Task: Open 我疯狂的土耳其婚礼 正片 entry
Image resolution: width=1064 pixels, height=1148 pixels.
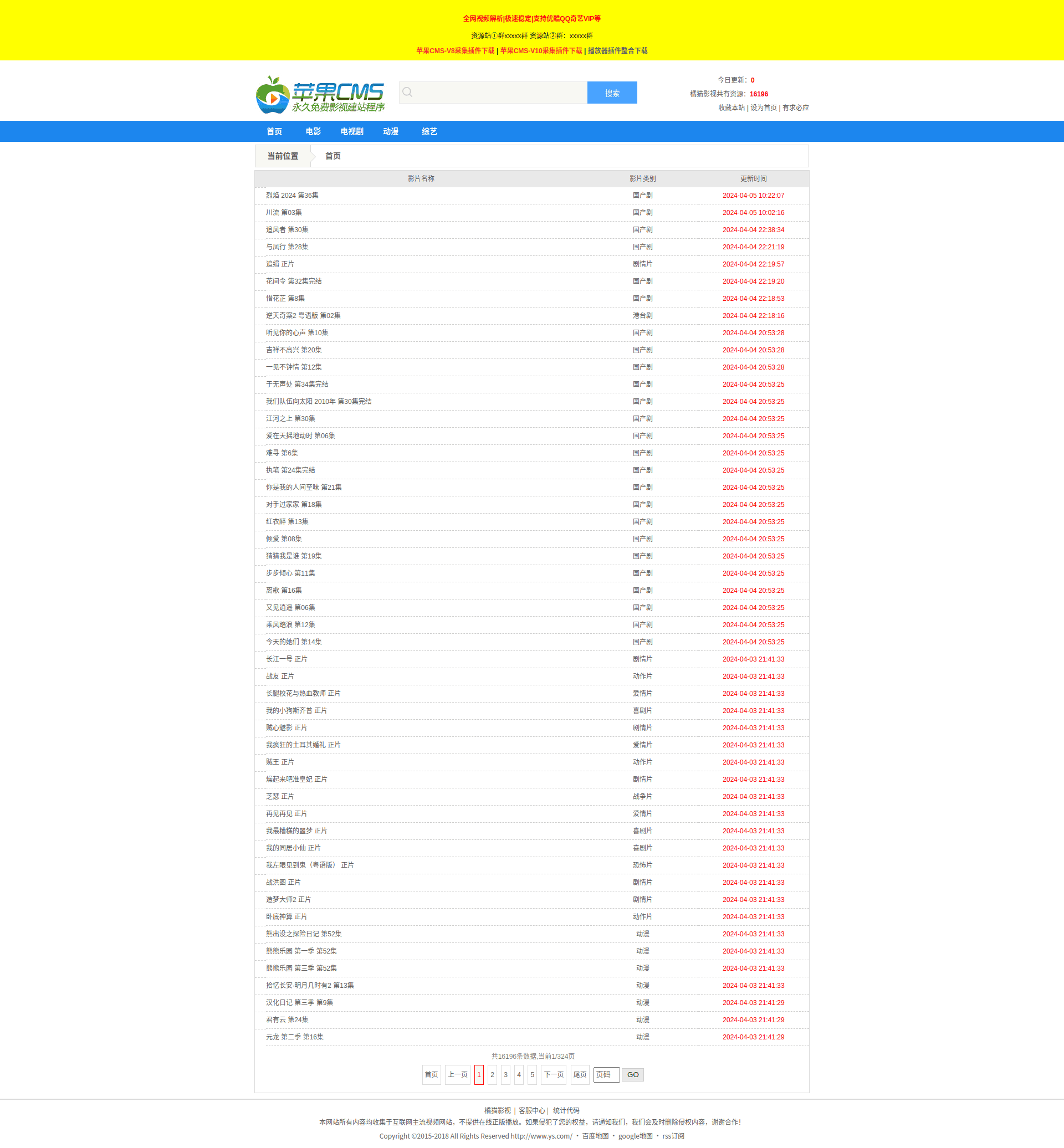Action: coord(303,745)
